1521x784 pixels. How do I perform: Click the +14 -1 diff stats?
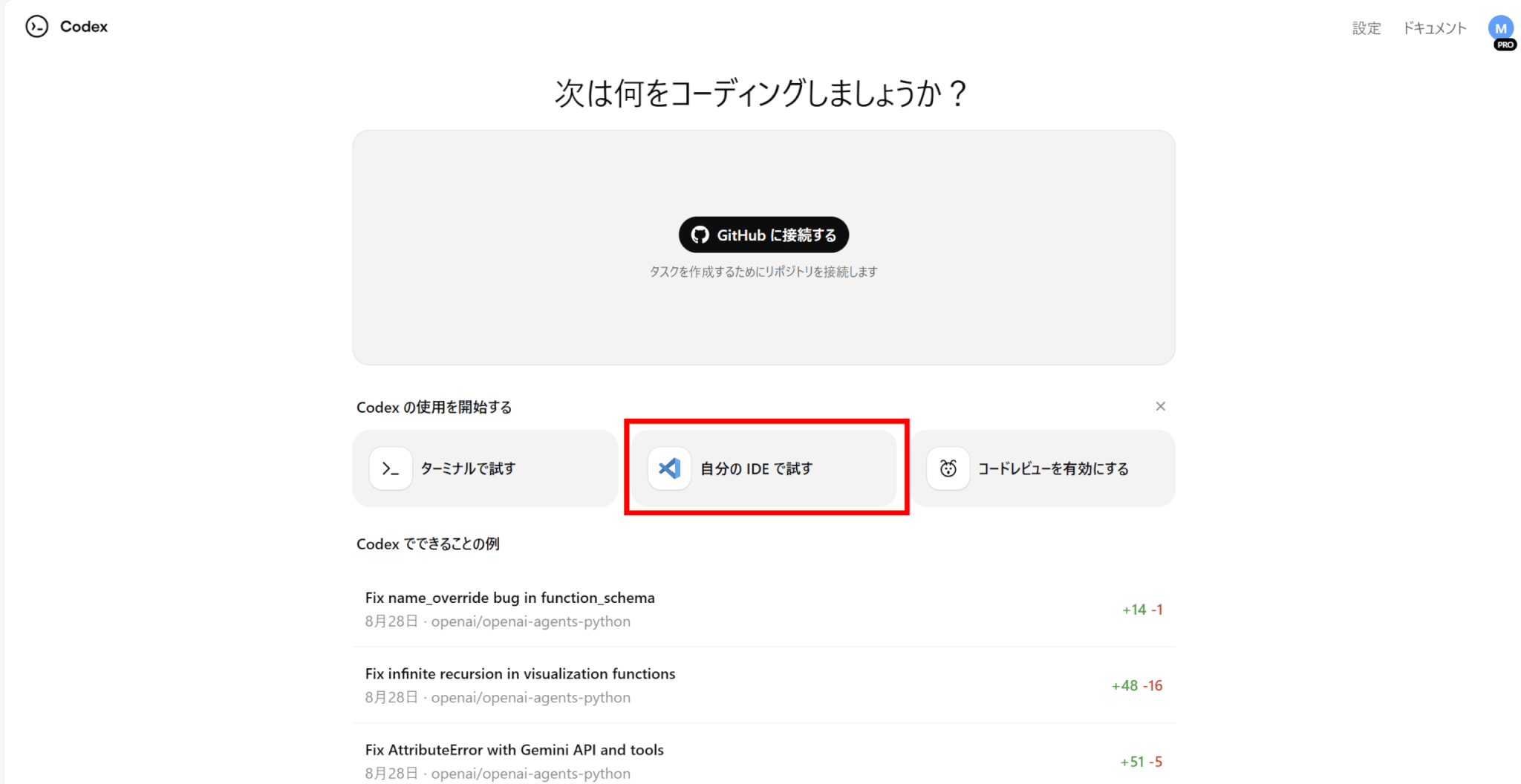coord(1141,610)
